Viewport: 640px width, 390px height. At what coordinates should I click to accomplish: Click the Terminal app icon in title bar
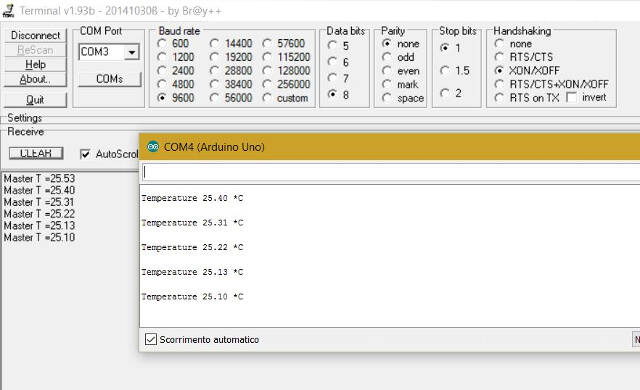[x=8, y=11]
